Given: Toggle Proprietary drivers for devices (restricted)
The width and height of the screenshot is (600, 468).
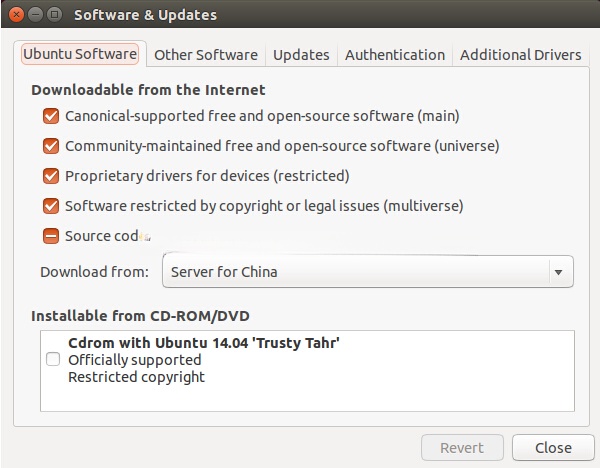Looking at the screenshot, I should 51,177.
